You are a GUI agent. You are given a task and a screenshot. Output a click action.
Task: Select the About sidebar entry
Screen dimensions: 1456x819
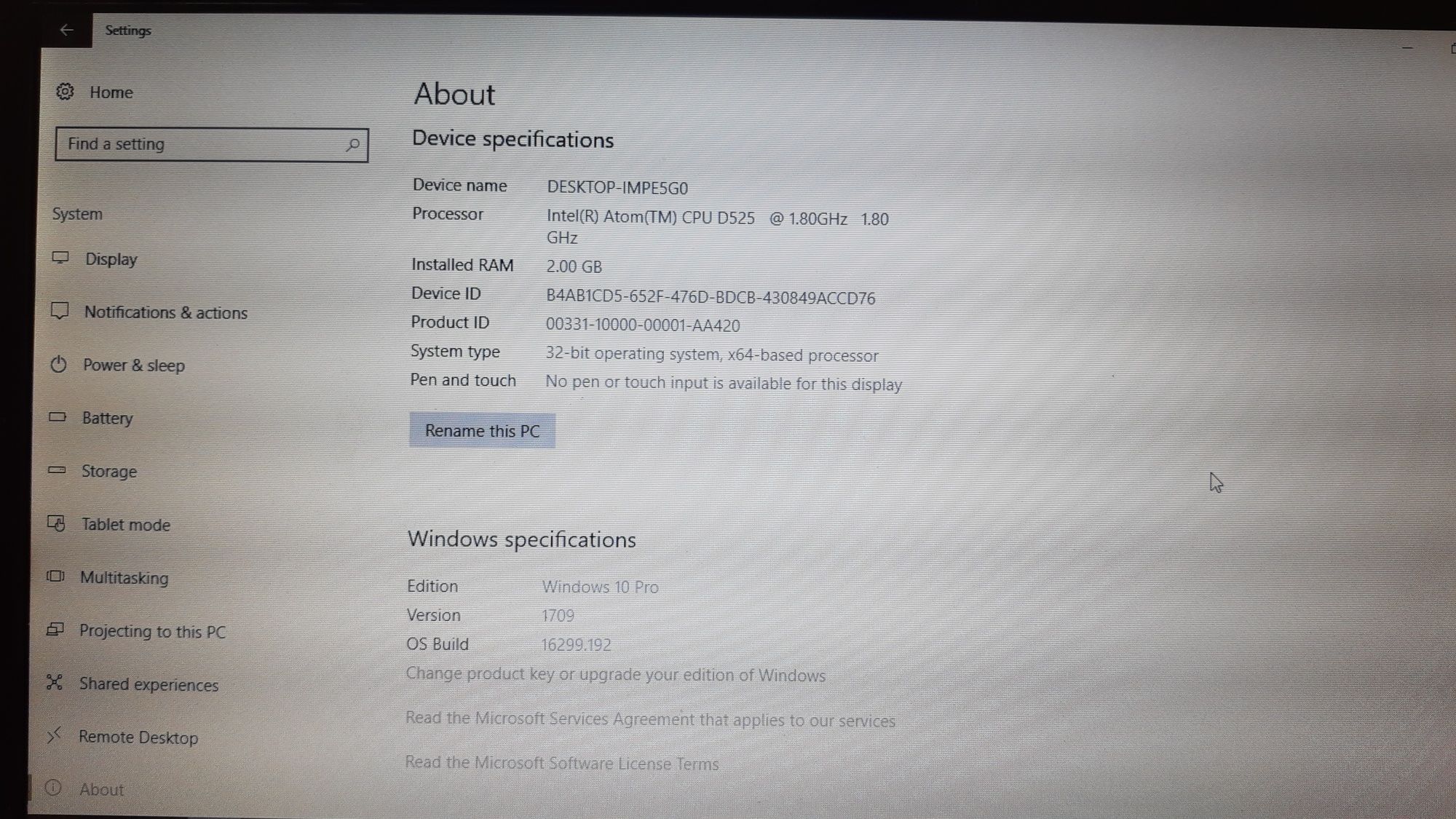[101, 789]
